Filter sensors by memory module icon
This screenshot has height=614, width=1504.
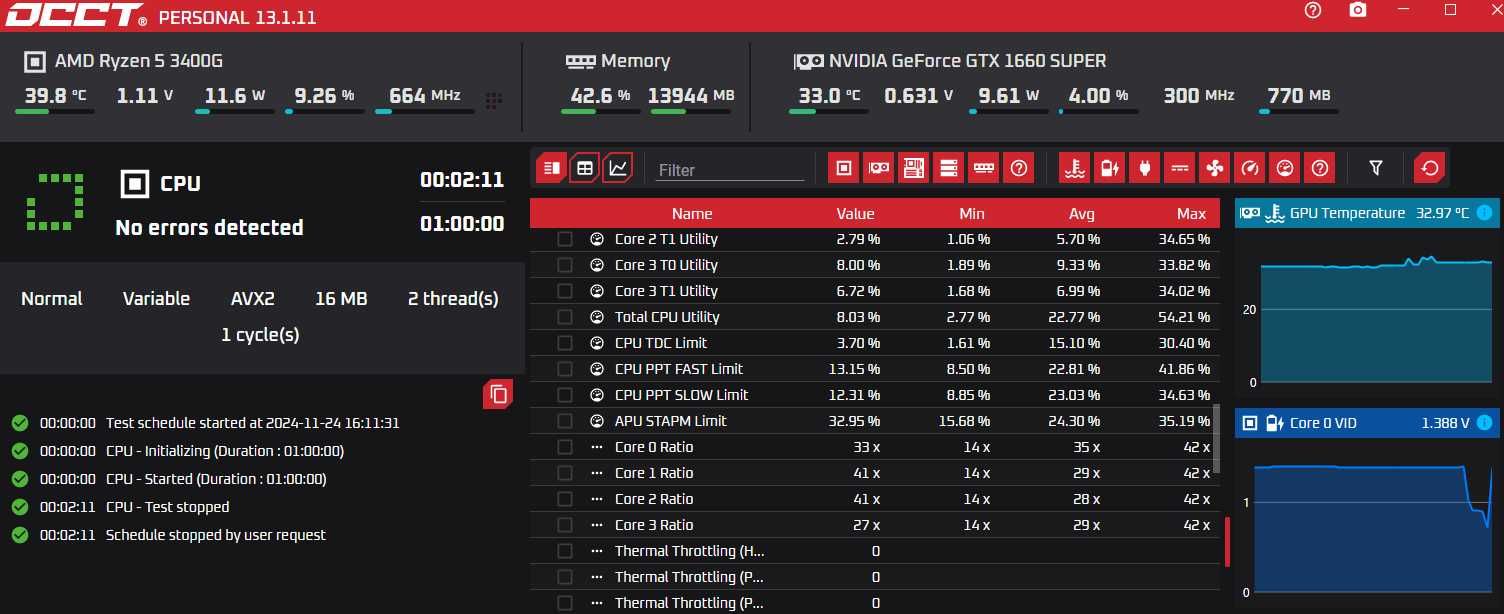(x=984, y=168)
